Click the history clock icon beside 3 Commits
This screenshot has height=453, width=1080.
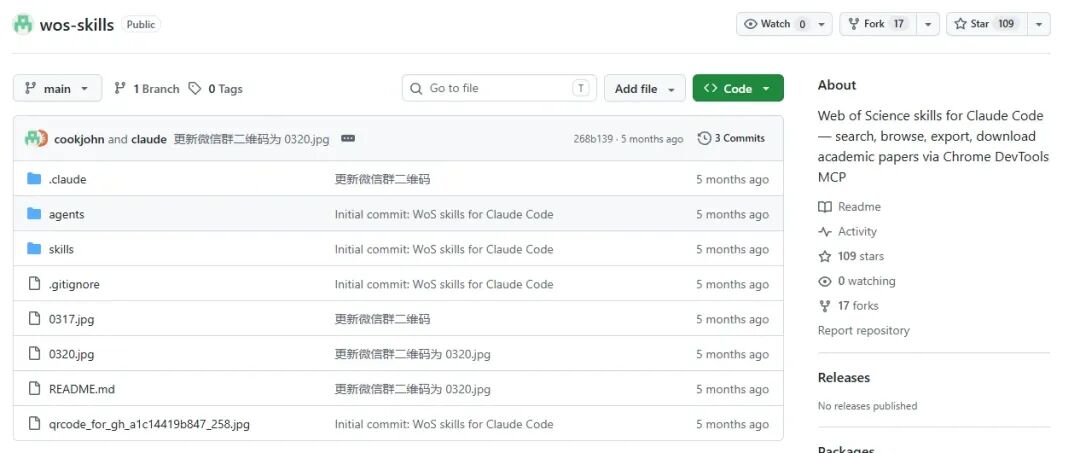tap(704, 138)
